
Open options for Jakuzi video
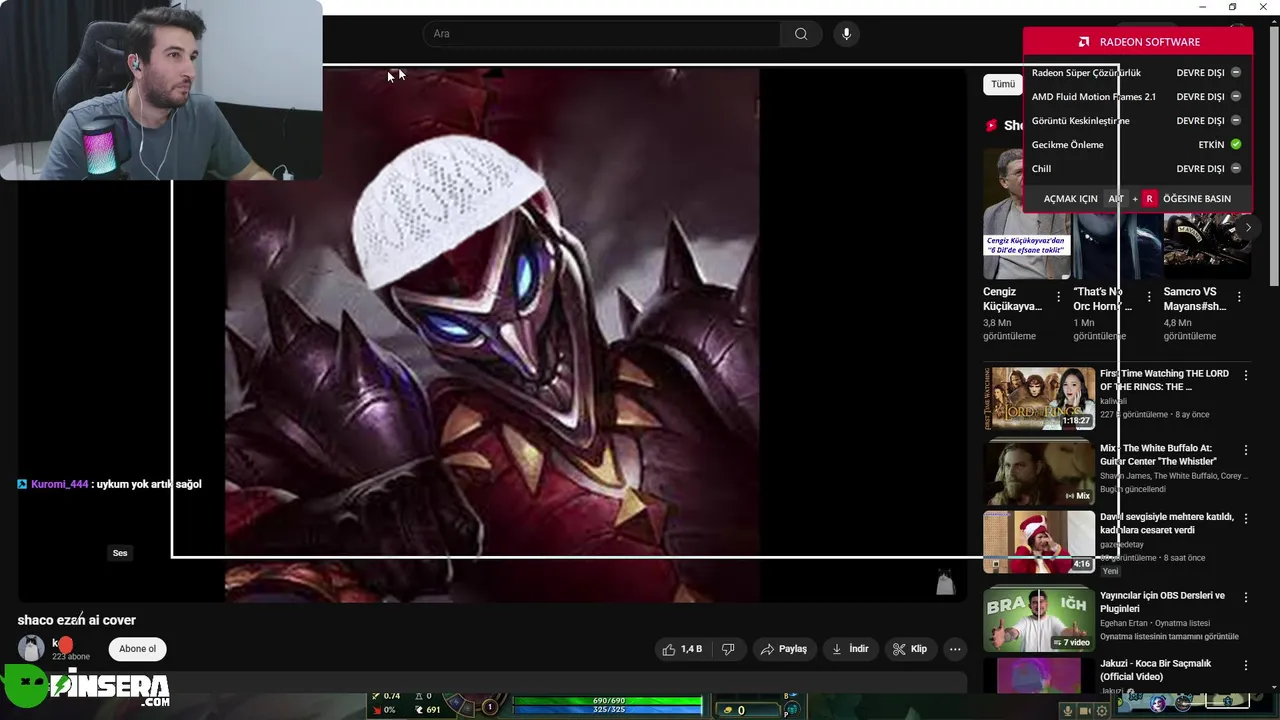point(1246,665)
